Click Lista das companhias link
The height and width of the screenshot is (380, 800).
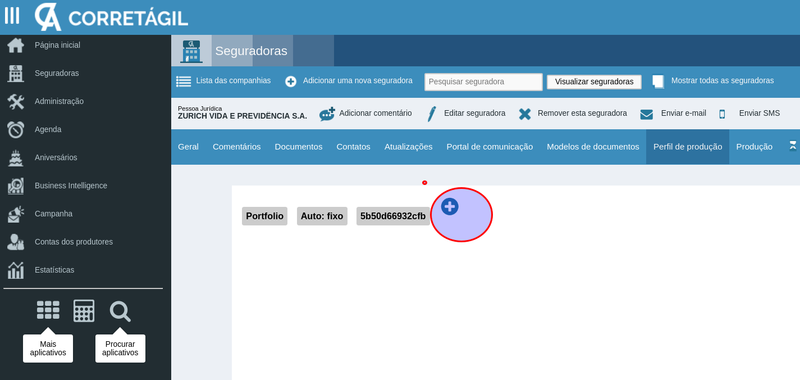pos(233,81)
